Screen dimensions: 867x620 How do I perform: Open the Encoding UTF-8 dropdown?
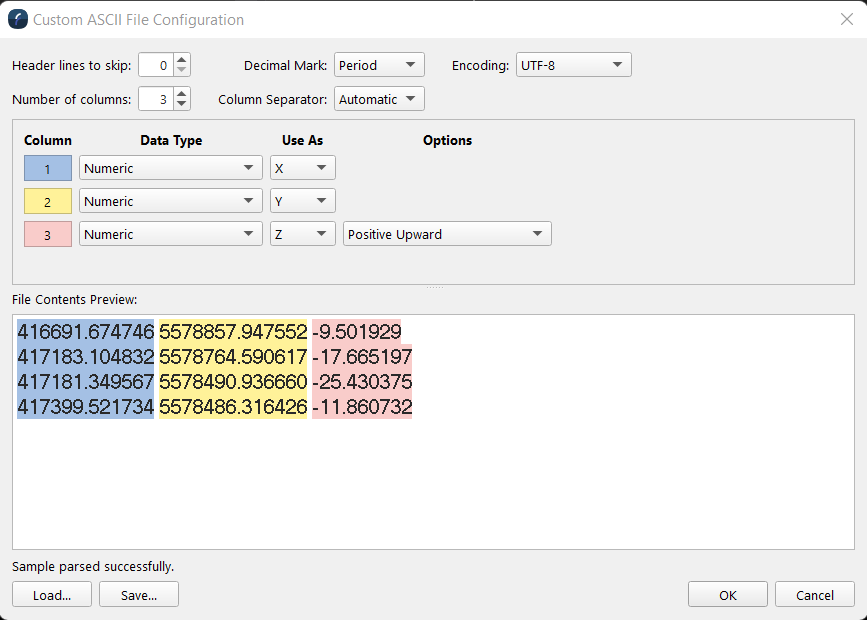pos(573,65)
